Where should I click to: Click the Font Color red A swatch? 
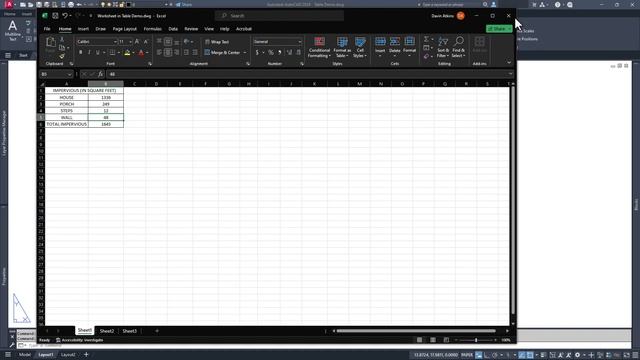141,53
